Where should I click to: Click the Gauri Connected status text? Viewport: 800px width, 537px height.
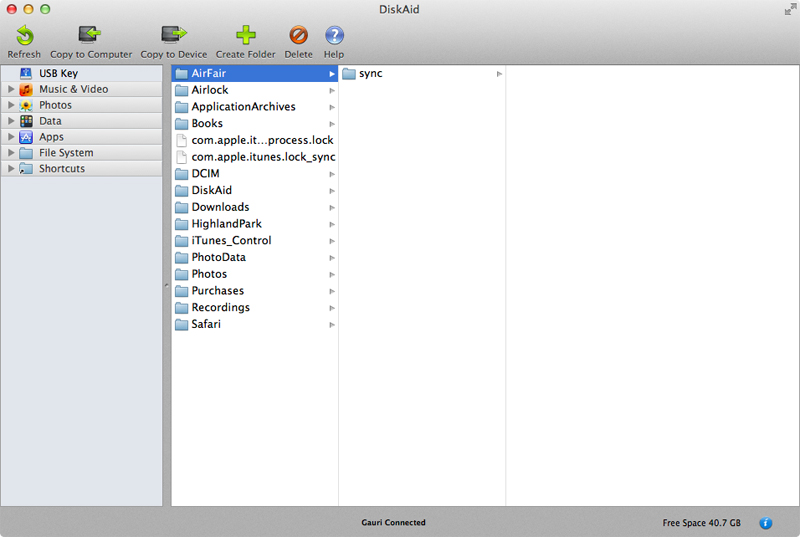tap(393, 522)
